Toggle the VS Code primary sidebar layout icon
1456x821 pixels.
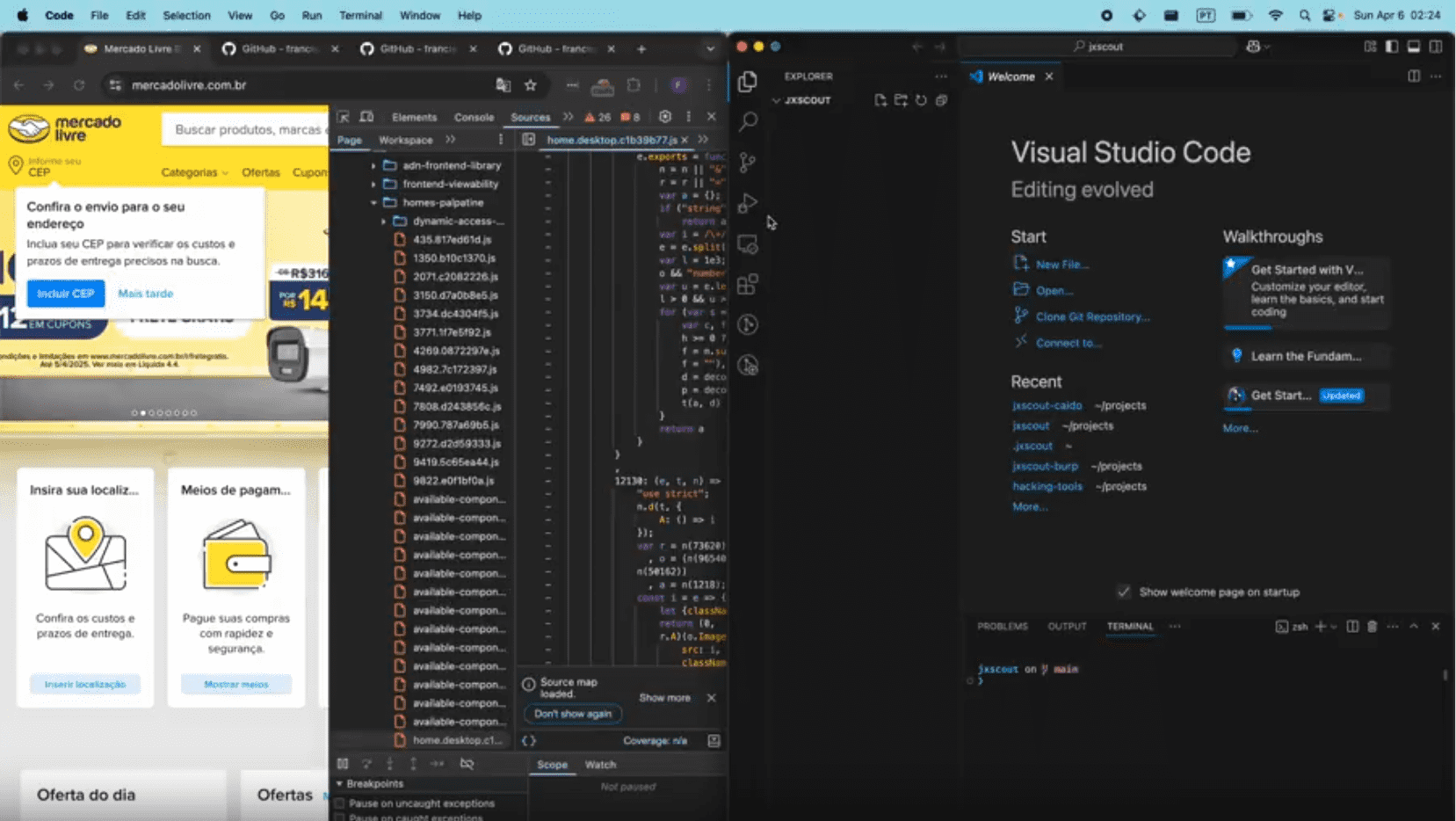click(1392, 47)
